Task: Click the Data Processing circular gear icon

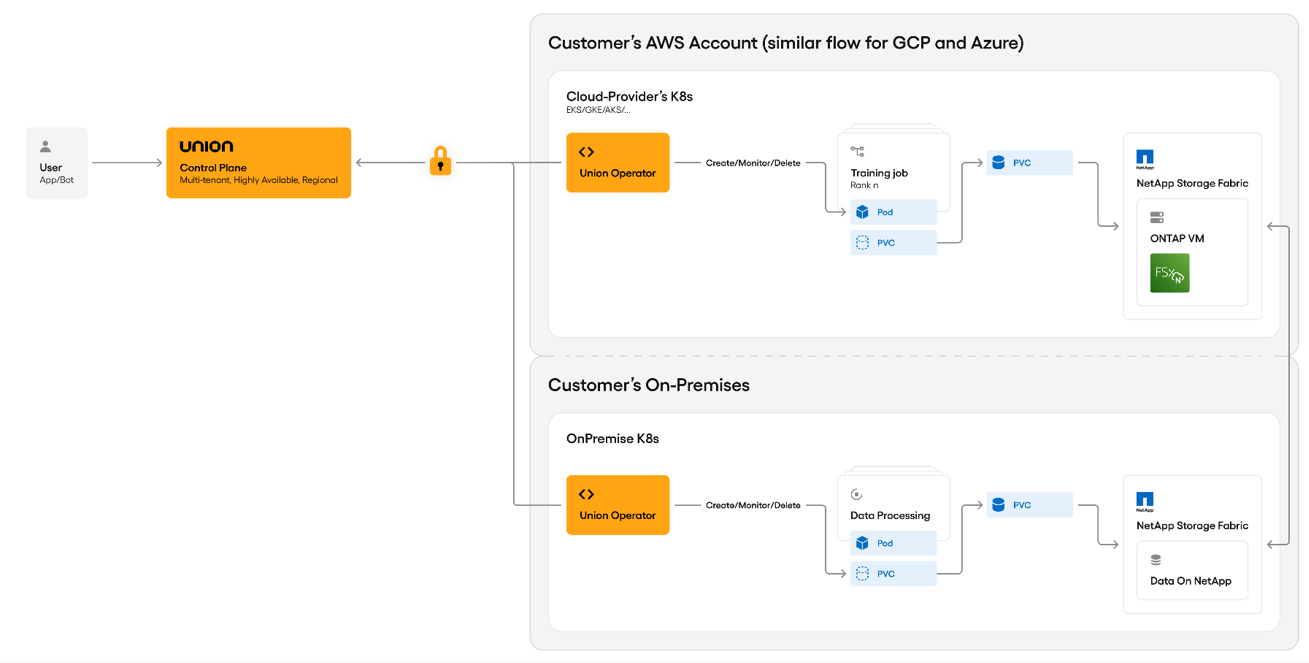Action: [856, 493]
